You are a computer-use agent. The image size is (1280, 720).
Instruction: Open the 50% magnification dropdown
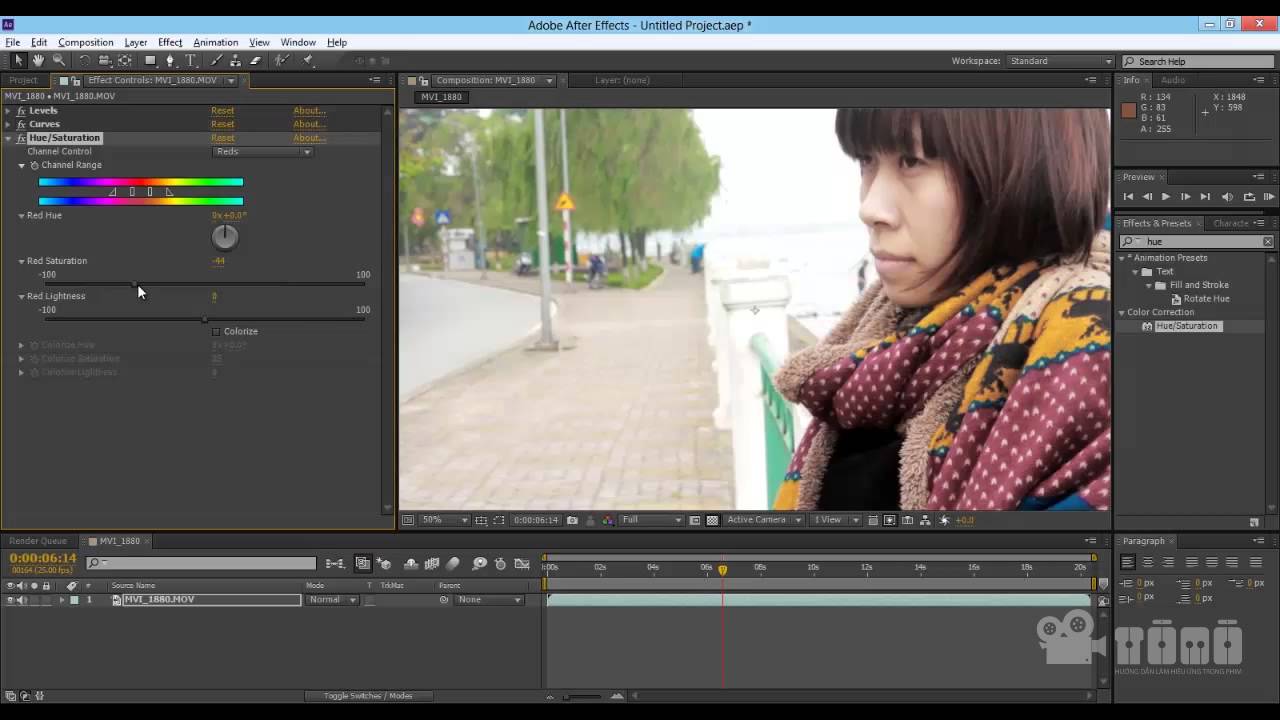click(443, 520)
